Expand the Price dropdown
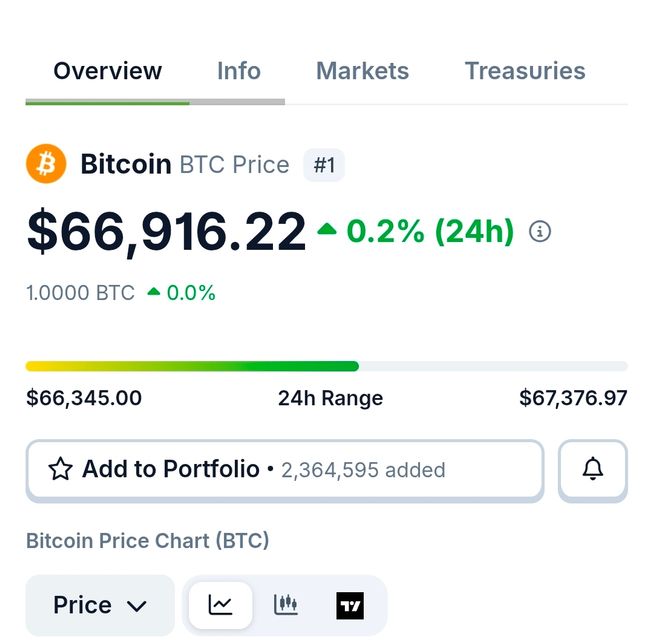This screenshot has height=640, width=653. 100,605
